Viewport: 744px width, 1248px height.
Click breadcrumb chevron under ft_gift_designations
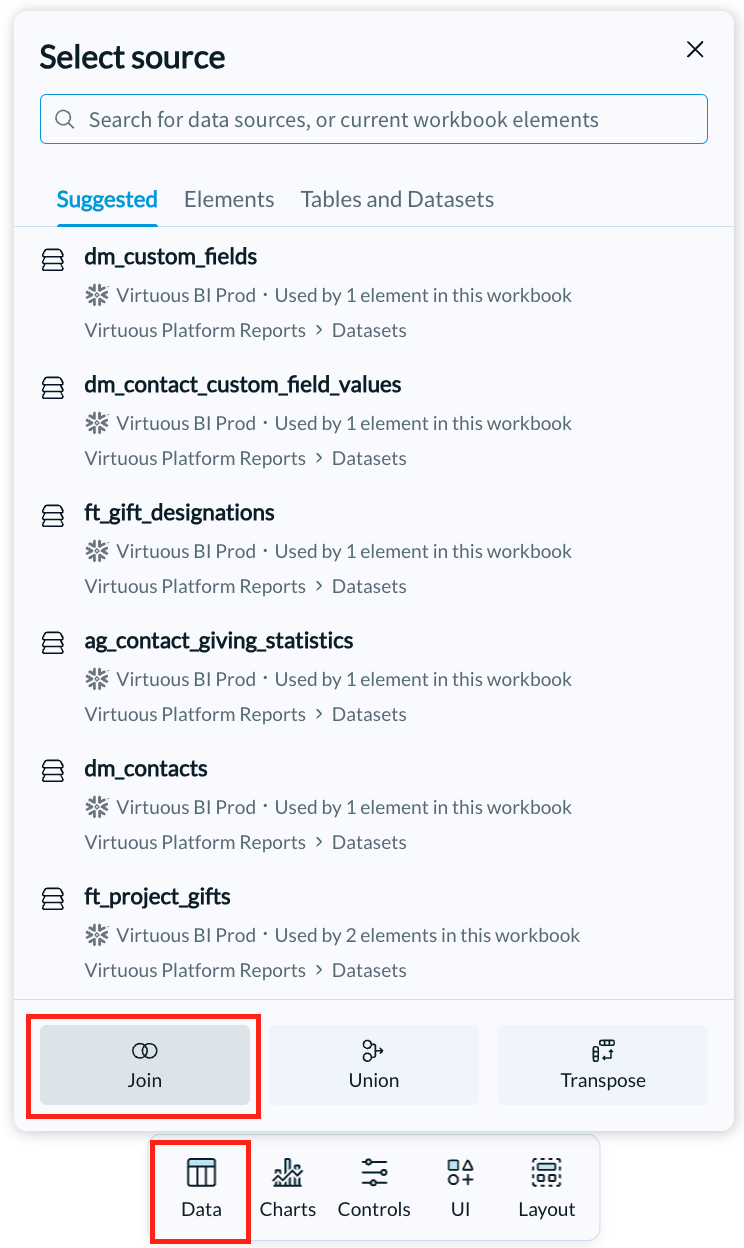coord(319,586)
